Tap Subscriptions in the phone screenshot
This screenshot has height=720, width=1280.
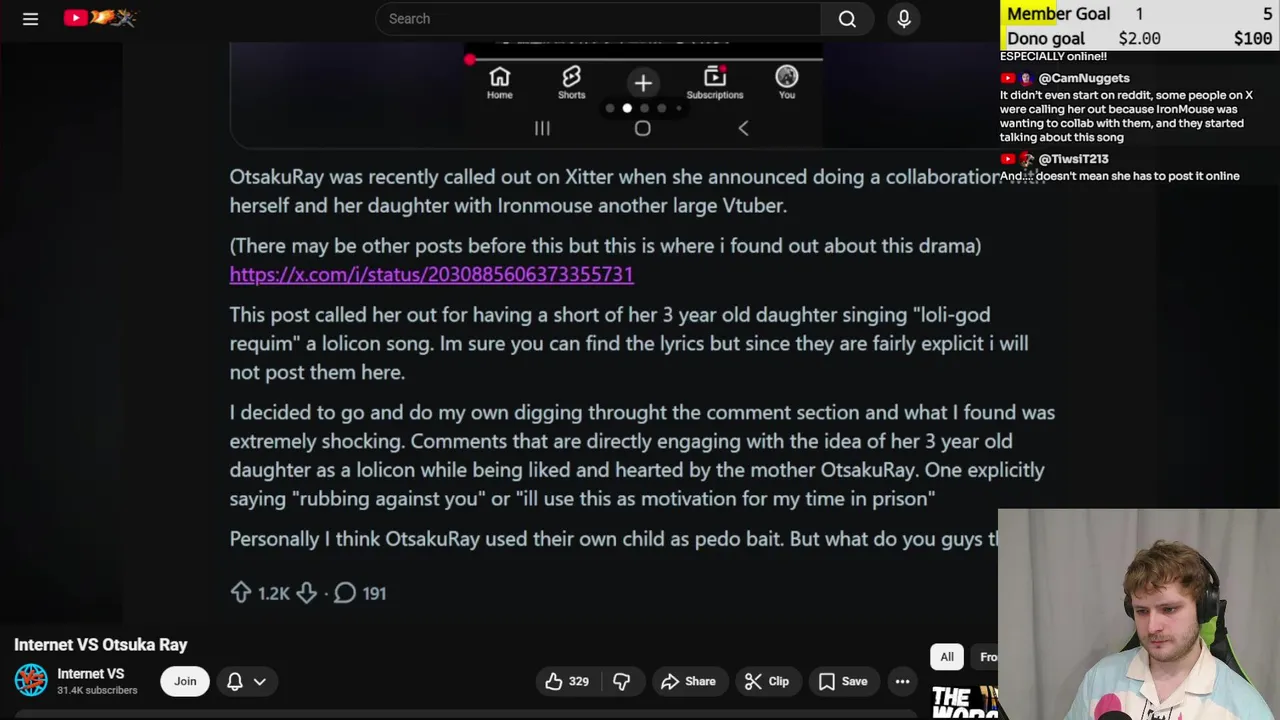tap(714, 83)
